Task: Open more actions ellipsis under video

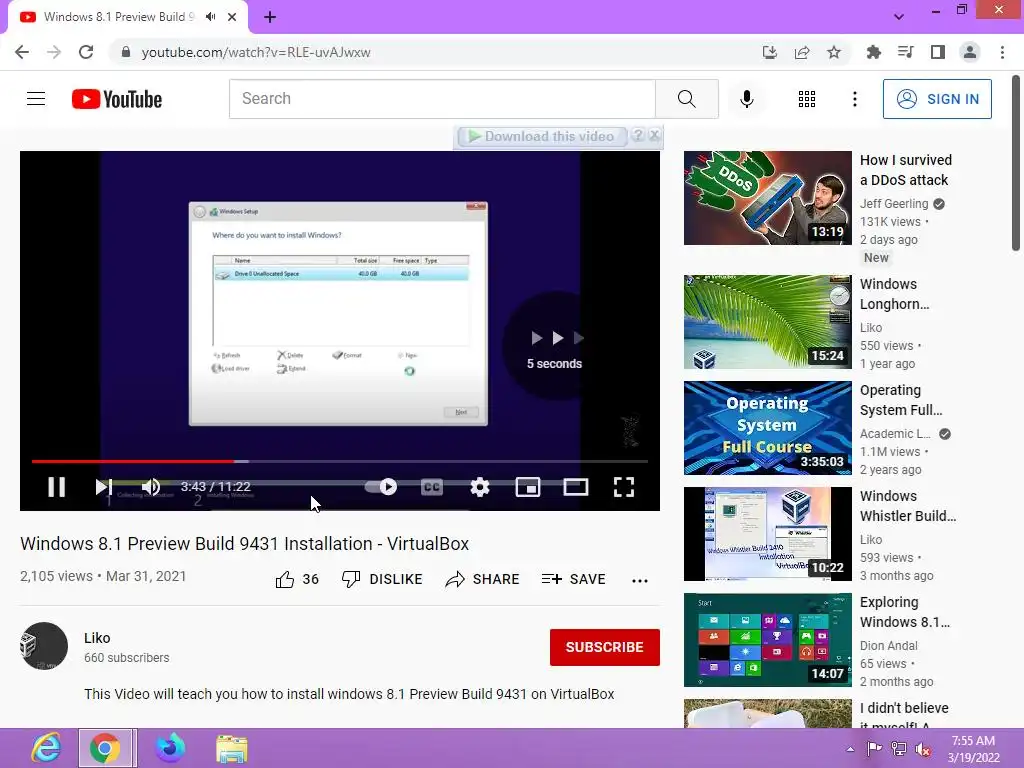Action: point(640,580)
